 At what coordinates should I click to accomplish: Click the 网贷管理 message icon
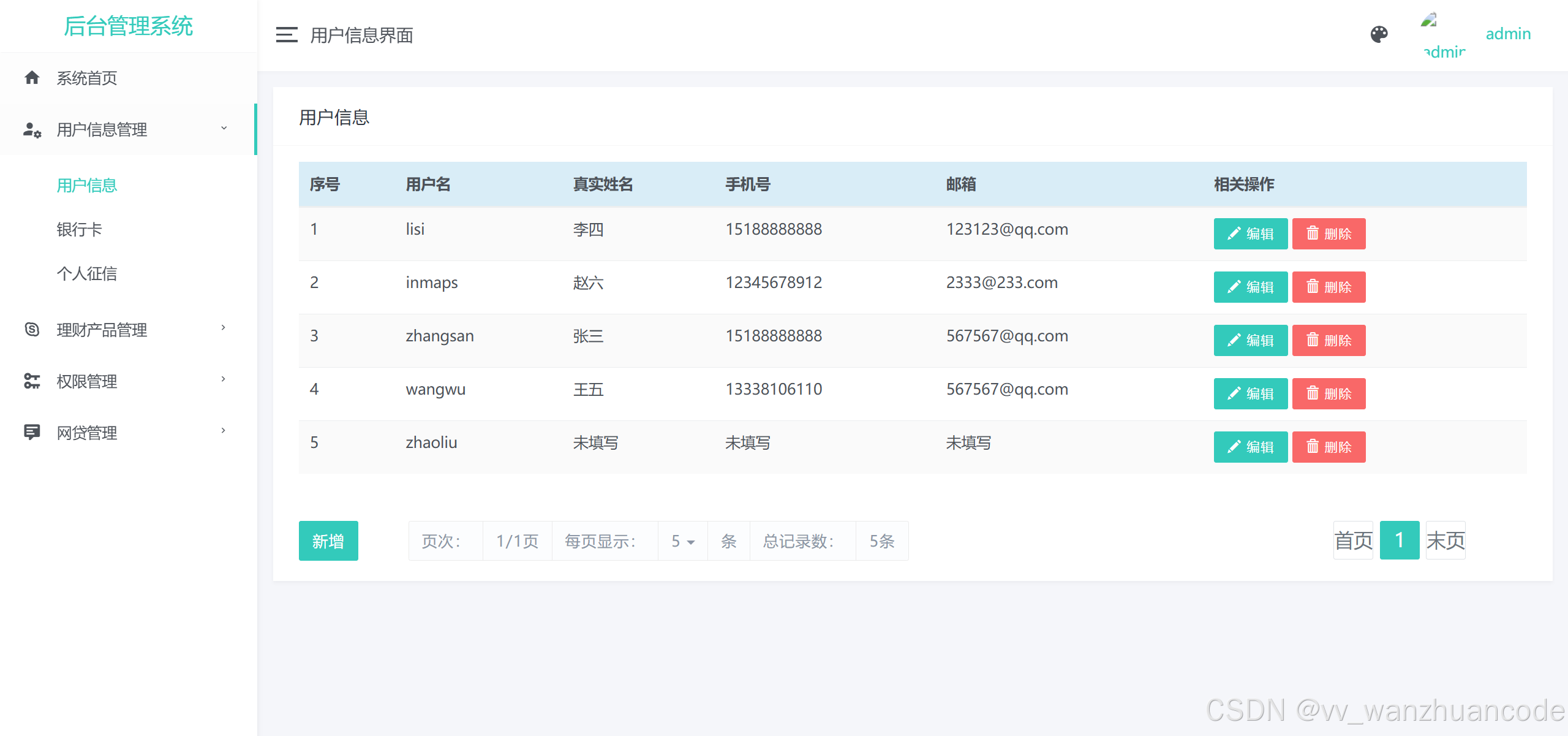pyautogui.click(x=32, y=433)
